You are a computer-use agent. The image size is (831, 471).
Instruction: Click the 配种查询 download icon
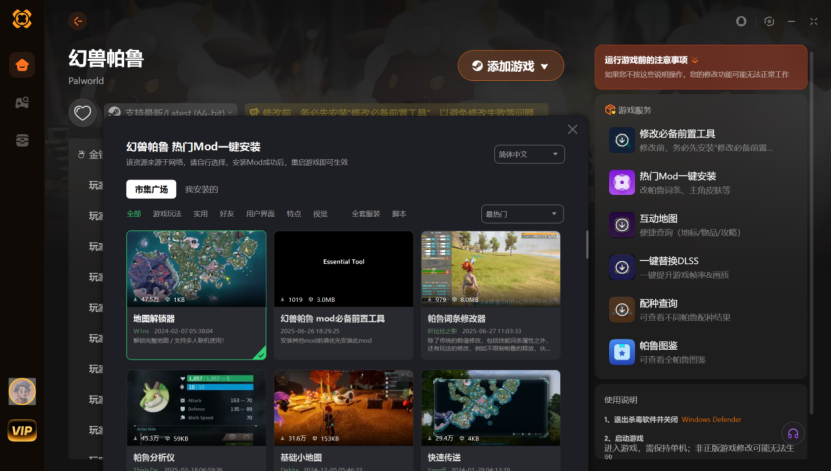tap(622, 309)
